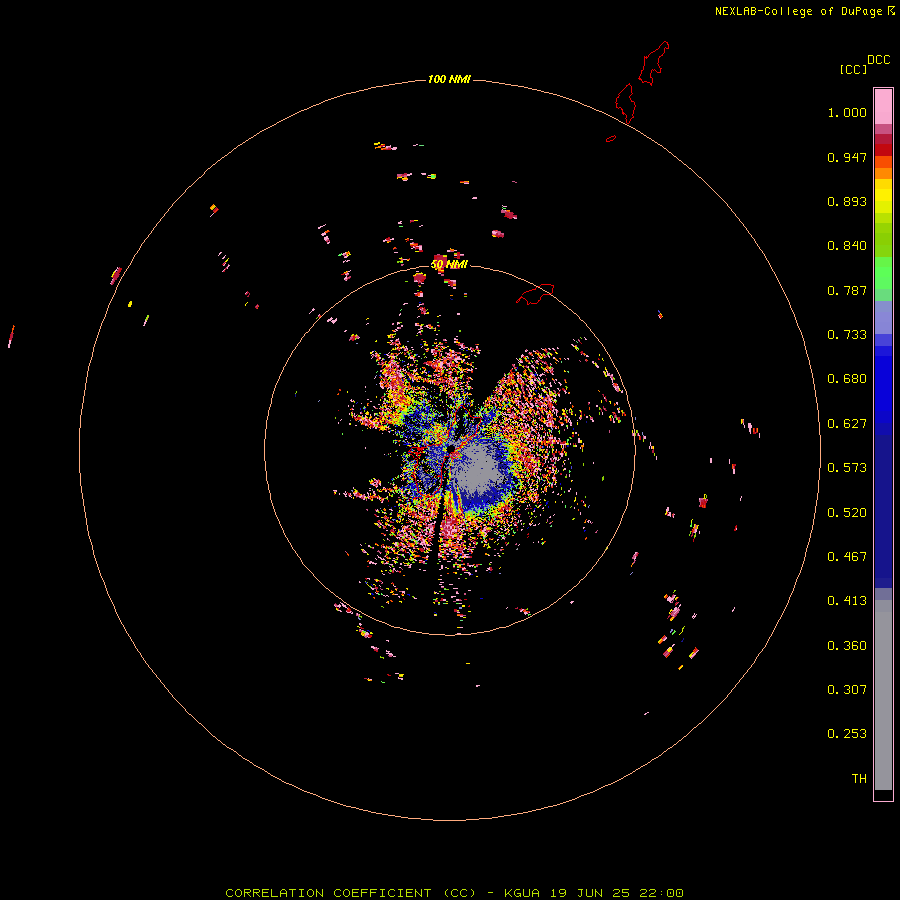Click the gray low-CC patch near radar center
Screen dimensions: 900x900
click(x=478, y=471)
